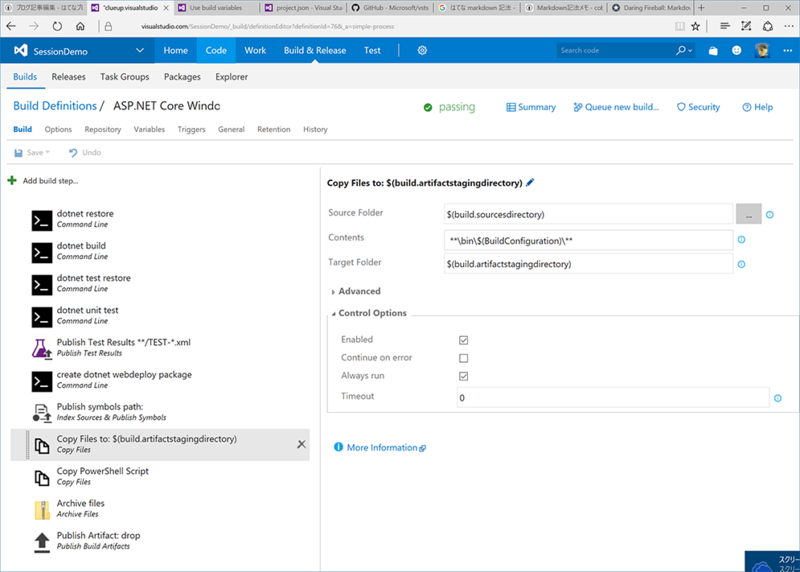The image size is (800, 572).
Task: Collapse the Control Options section
Action: 369,313
